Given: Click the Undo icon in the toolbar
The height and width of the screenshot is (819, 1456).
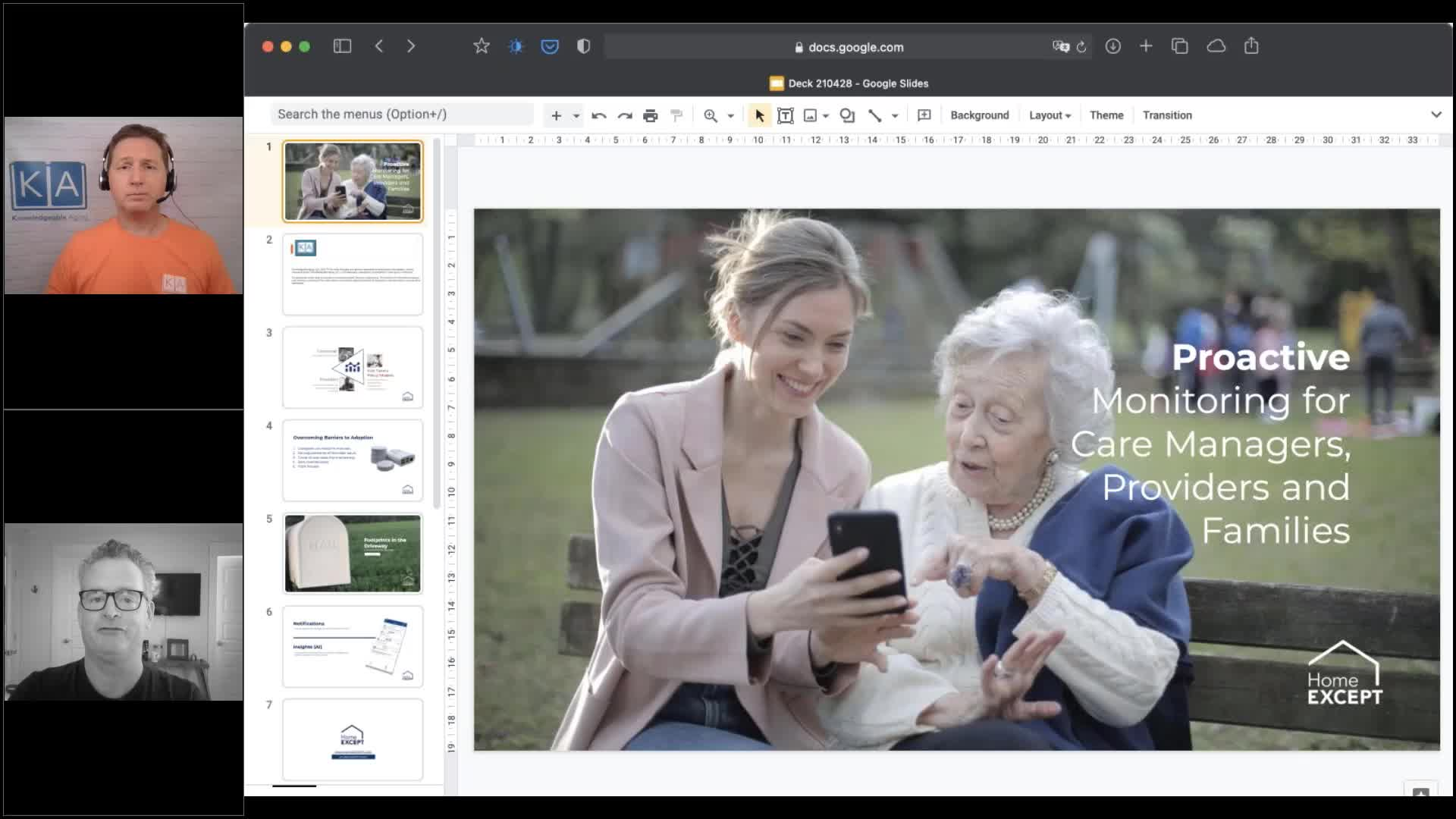Looking at the screenshot, I should [x=598, y=115].
